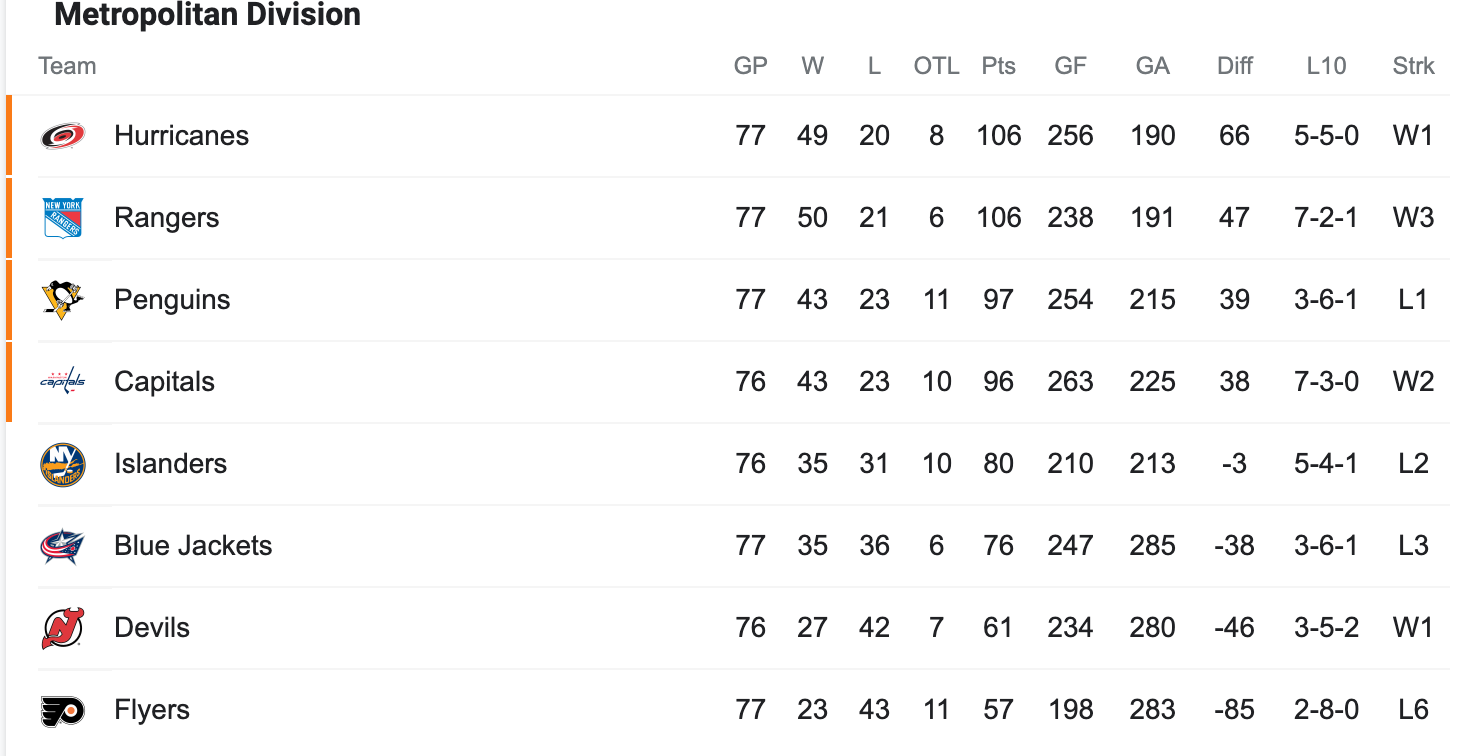Screen dimensions: 1468x756
Task: Open the Islanders logo
Action: 63,464
